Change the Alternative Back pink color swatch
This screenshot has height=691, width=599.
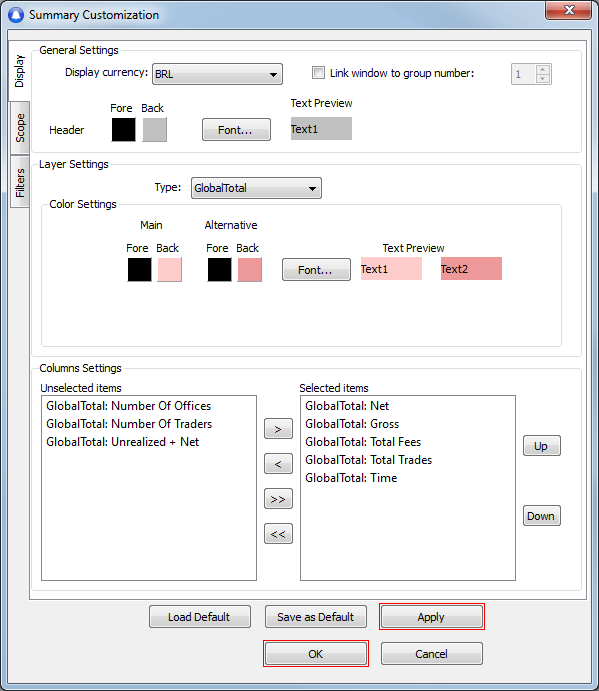249,270
